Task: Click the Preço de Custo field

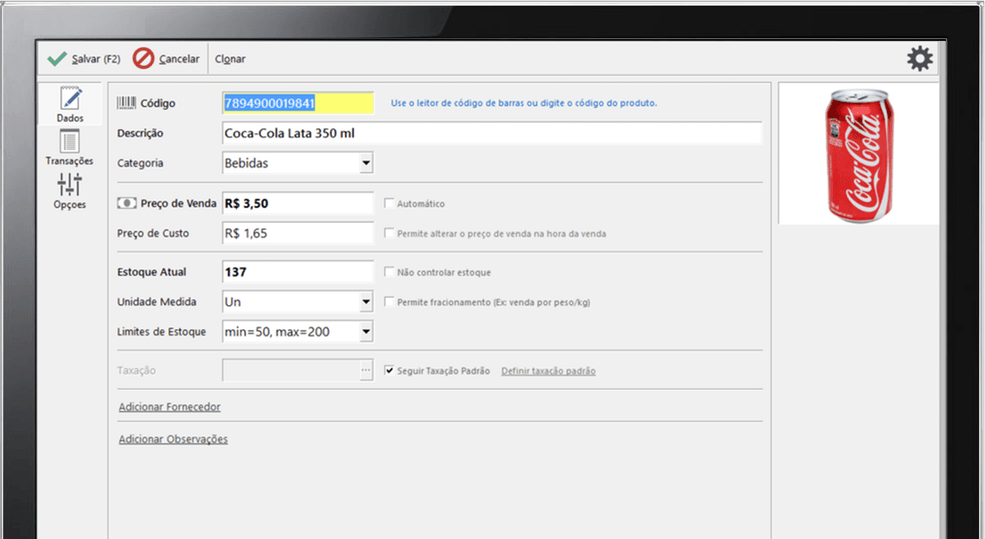Action: (298, 233)
